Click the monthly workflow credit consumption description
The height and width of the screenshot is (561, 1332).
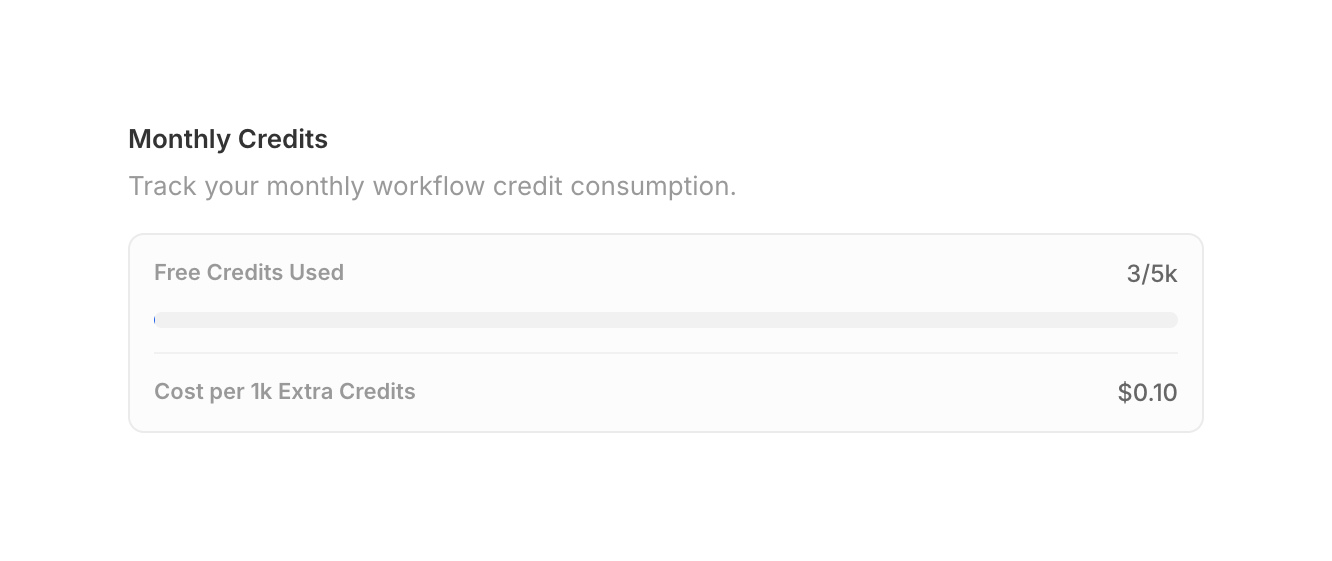[x=432, y=187]
